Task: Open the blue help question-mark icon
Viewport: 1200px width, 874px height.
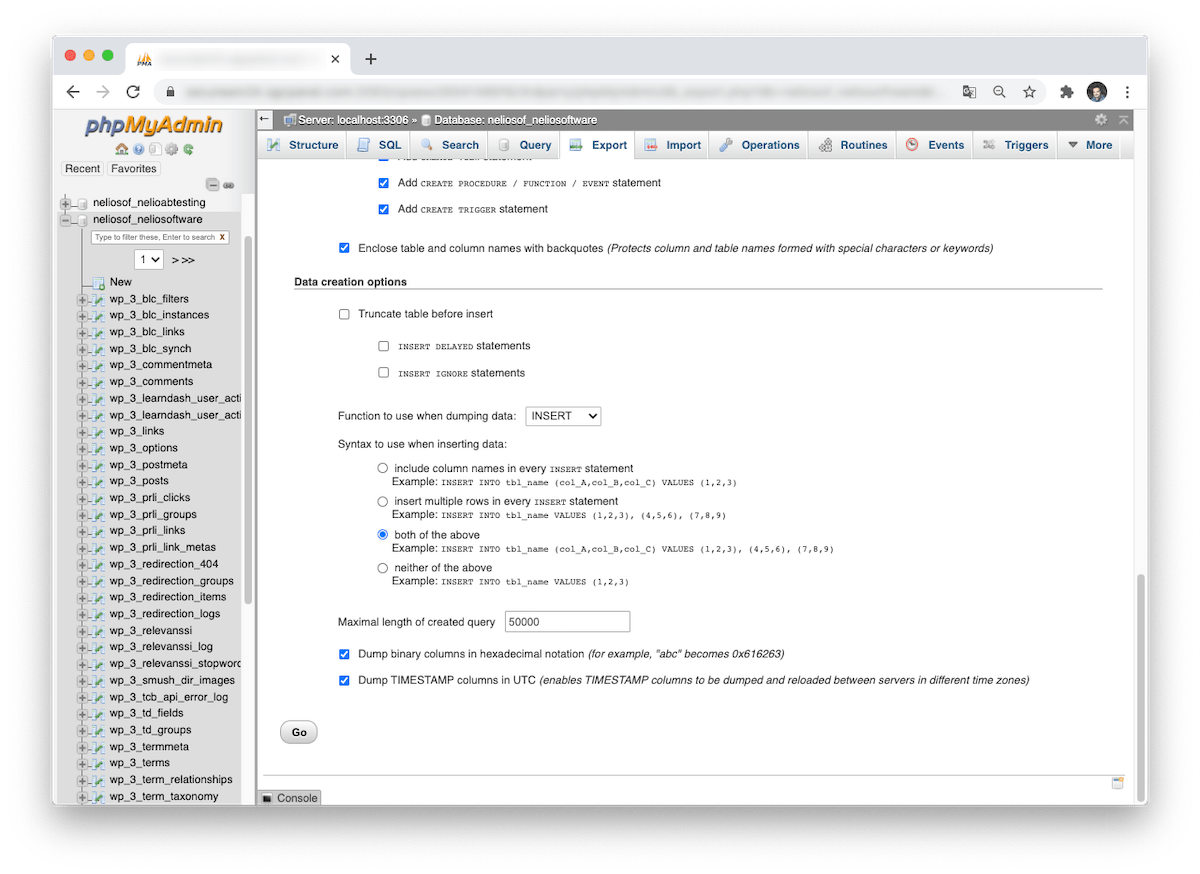Action: (138, 150)
